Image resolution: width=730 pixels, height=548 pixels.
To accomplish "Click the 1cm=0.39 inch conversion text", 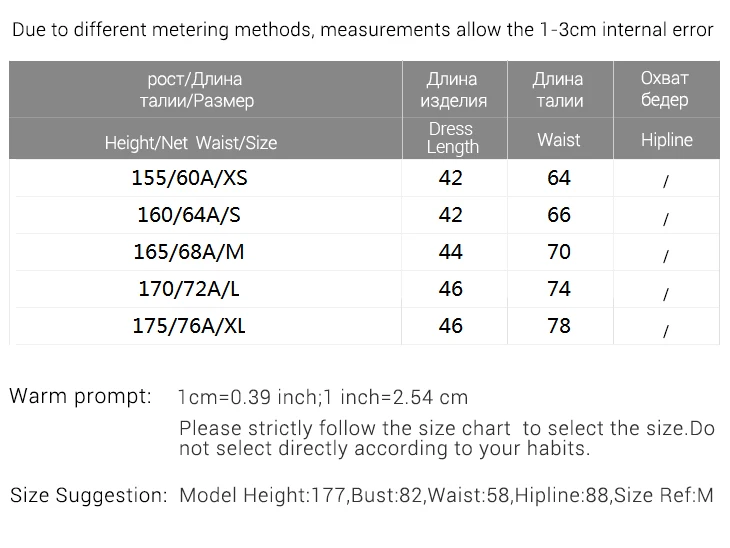I will click(250, 398).
